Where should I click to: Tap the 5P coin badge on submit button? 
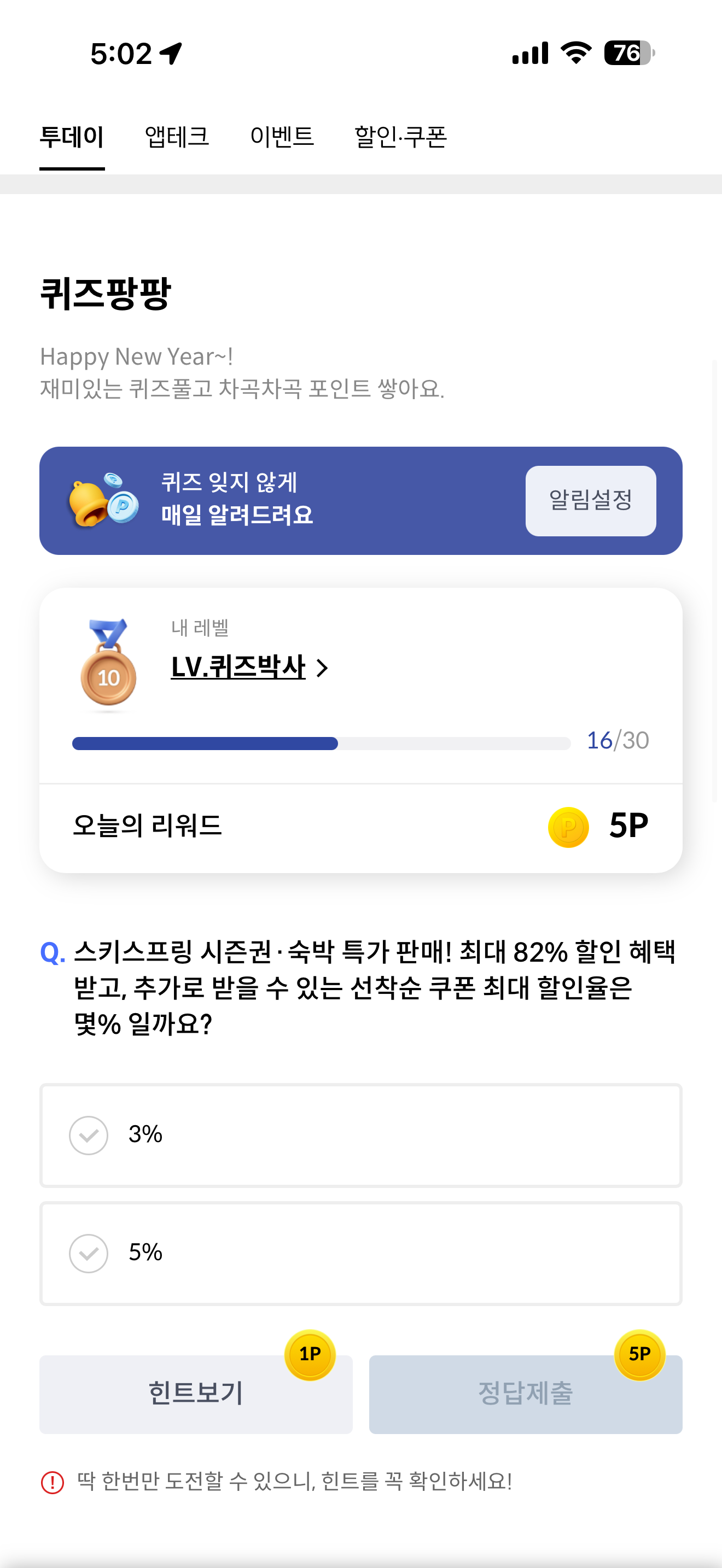[x=639, y=1354]
